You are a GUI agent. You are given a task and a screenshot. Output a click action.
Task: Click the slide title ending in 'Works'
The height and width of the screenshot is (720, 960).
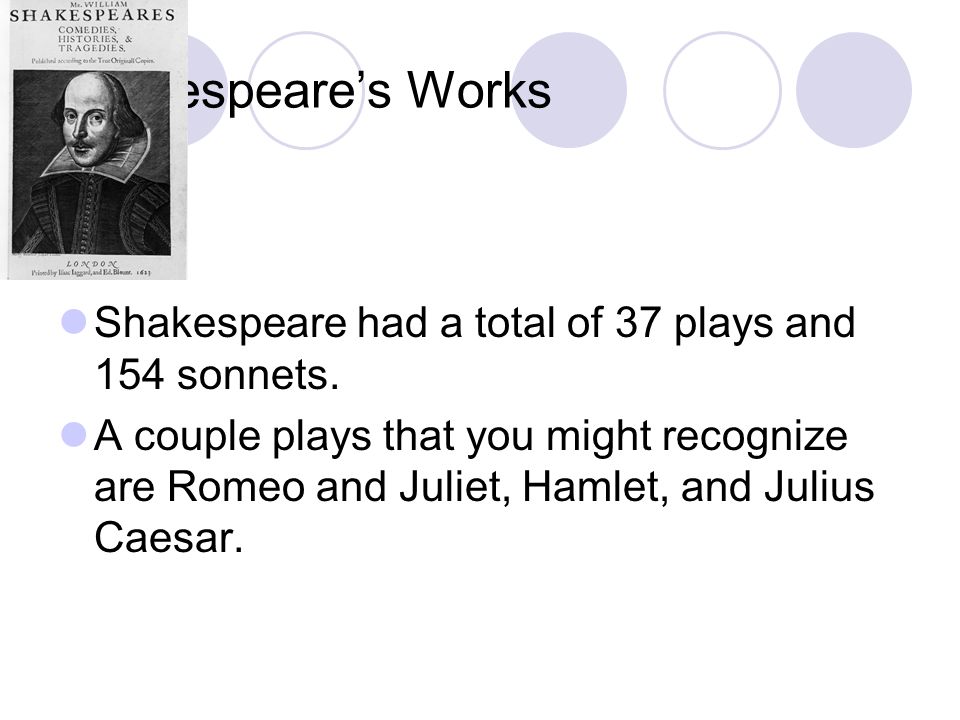pyautogui.click(x=361, y=91)
